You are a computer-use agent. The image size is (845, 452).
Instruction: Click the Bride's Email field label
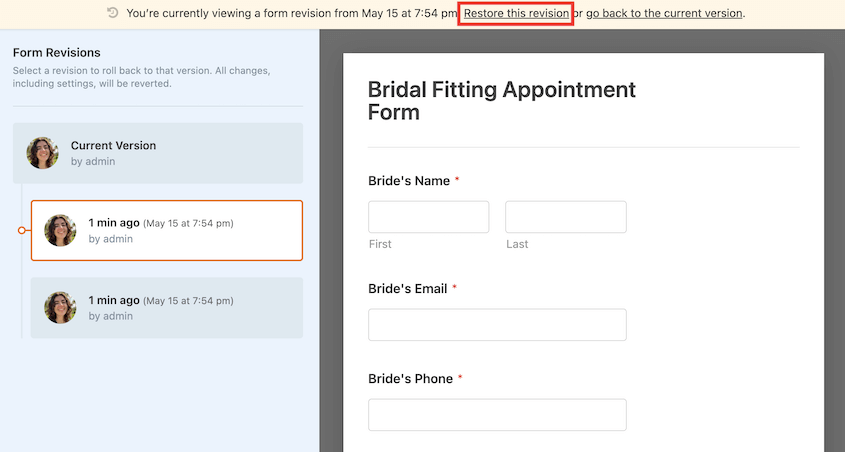click(408, 289)
